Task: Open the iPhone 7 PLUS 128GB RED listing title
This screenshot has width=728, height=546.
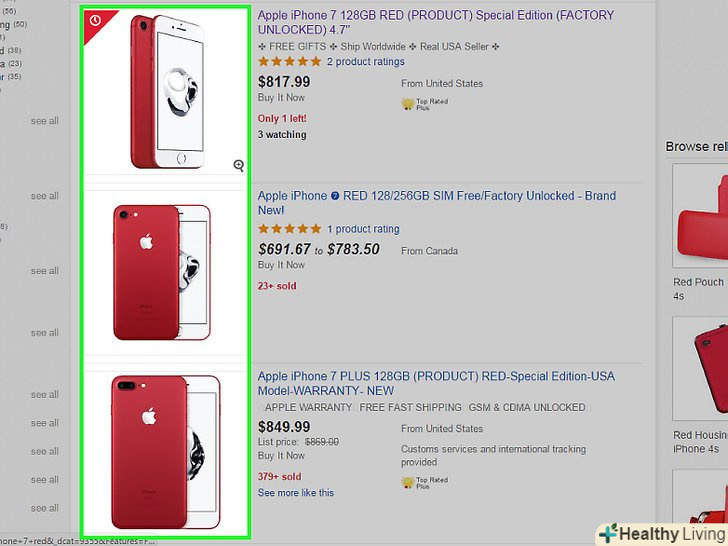Action: (438, 383)
